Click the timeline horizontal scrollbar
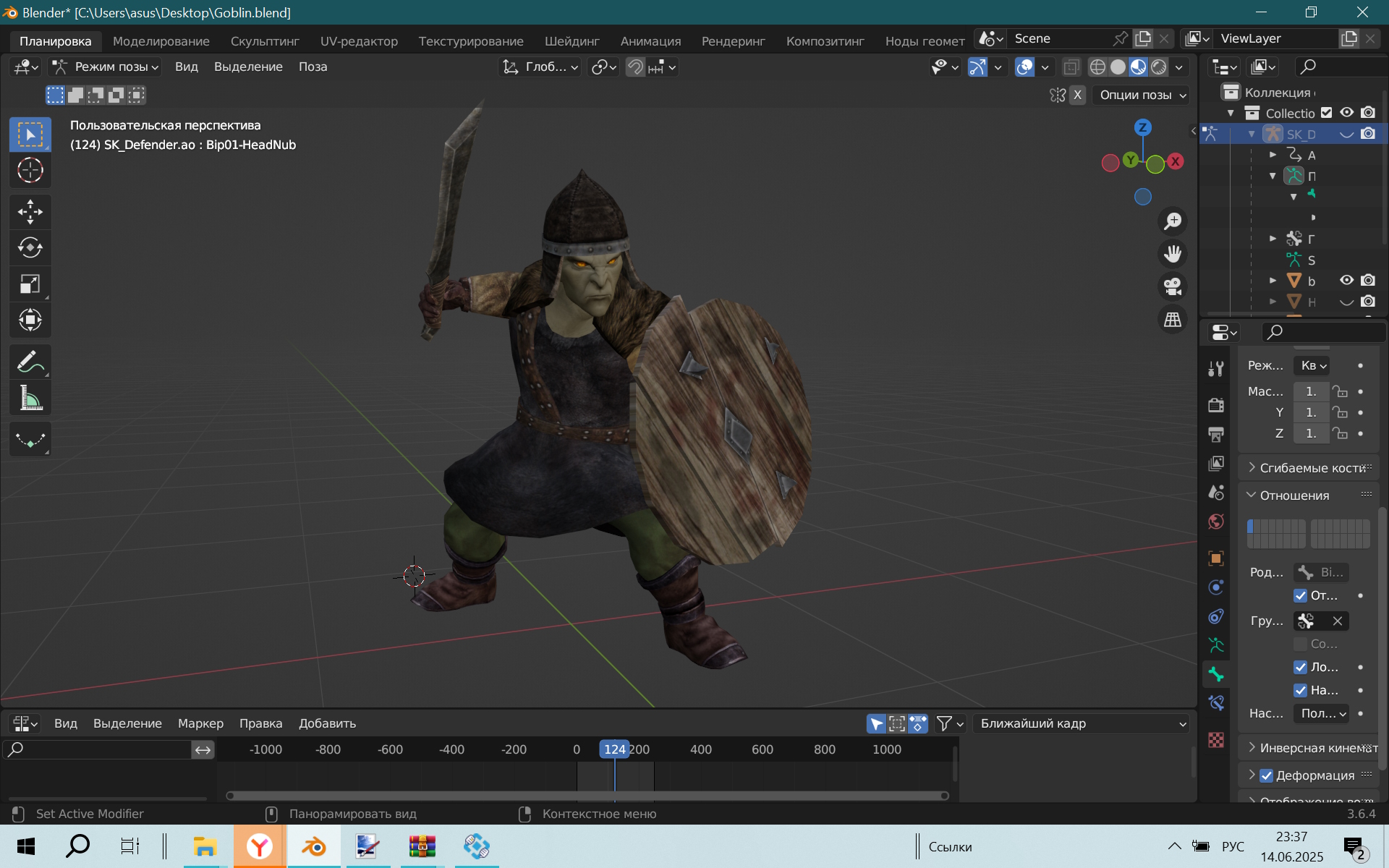The height and width of the screenshot is (868, 1389). 587,796
